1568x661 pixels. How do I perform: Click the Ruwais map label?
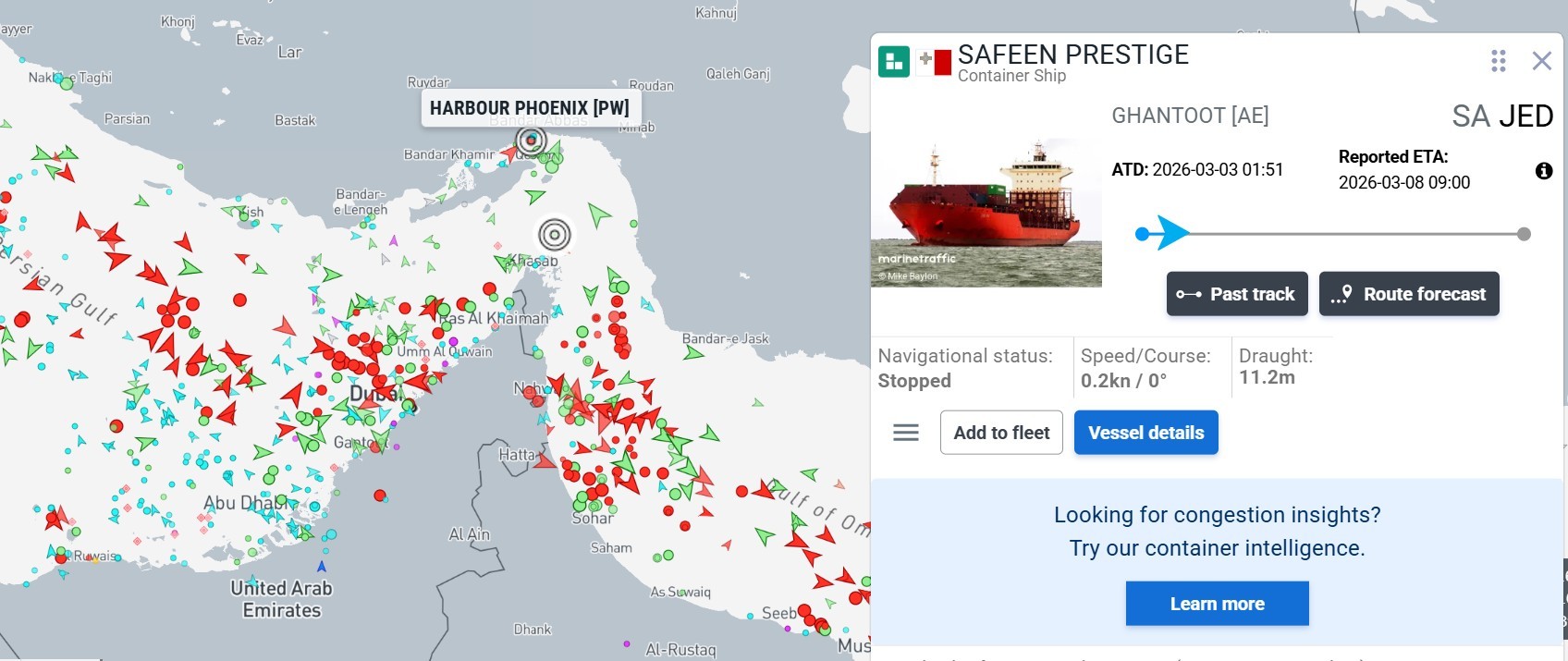tap(95, 556)
